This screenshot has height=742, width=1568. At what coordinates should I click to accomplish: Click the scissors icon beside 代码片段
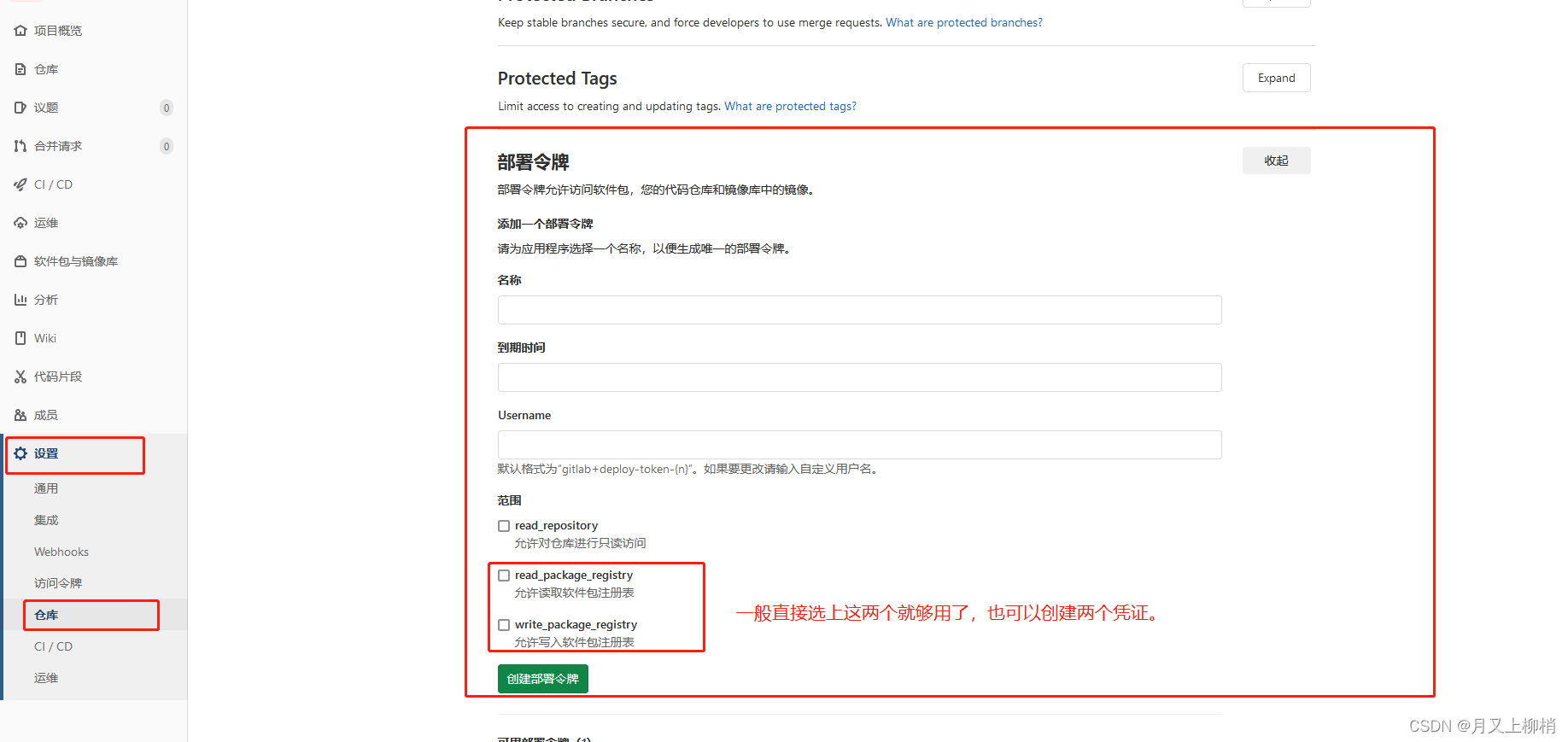[x=20, y=377]
